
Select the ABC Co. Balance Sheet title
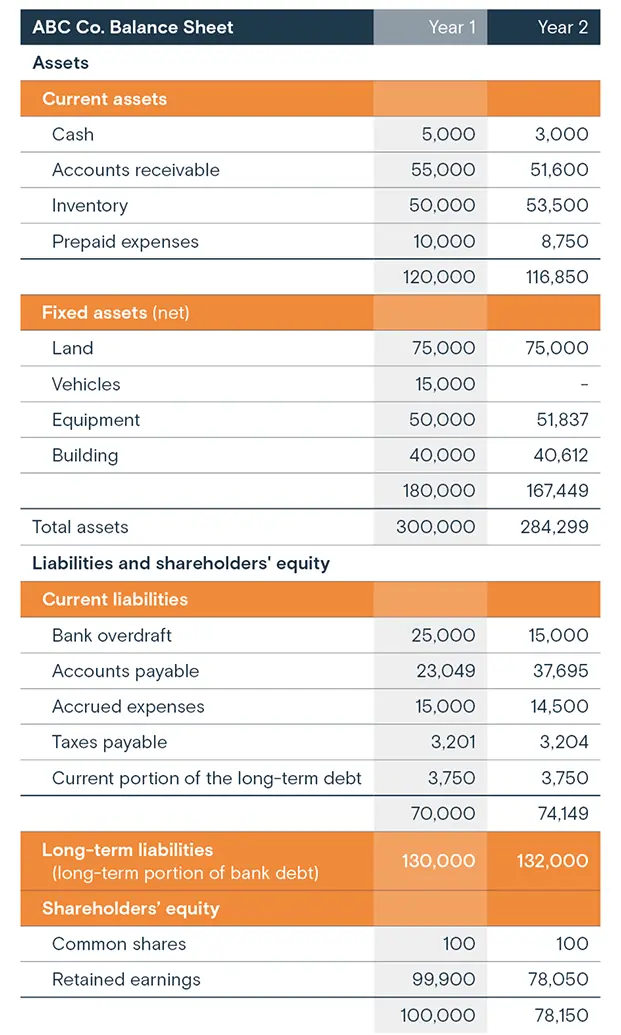[133, 27]
